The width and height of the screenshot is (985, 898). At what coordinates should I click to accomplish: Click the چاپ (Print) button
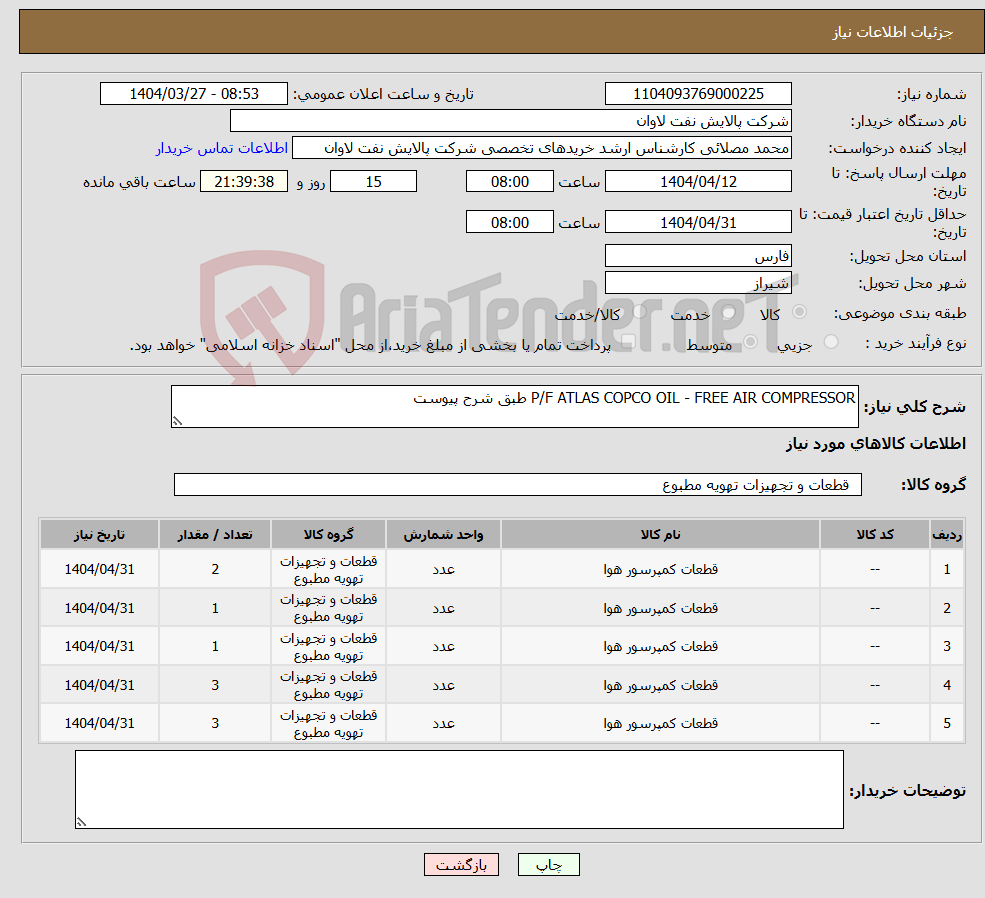(548, 864)
